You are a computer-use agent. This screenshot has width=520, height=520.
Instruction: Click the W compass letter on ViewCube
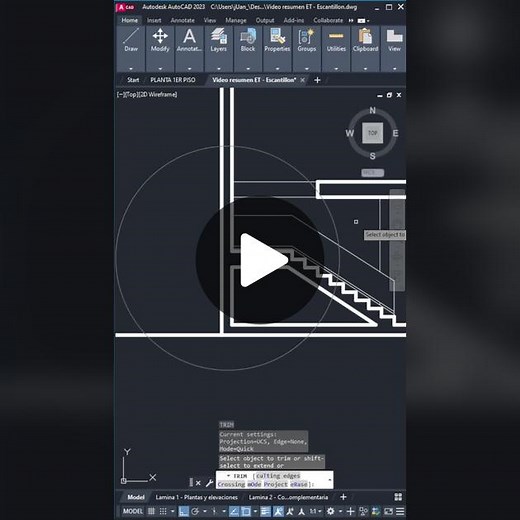click(x=349, y=133)
